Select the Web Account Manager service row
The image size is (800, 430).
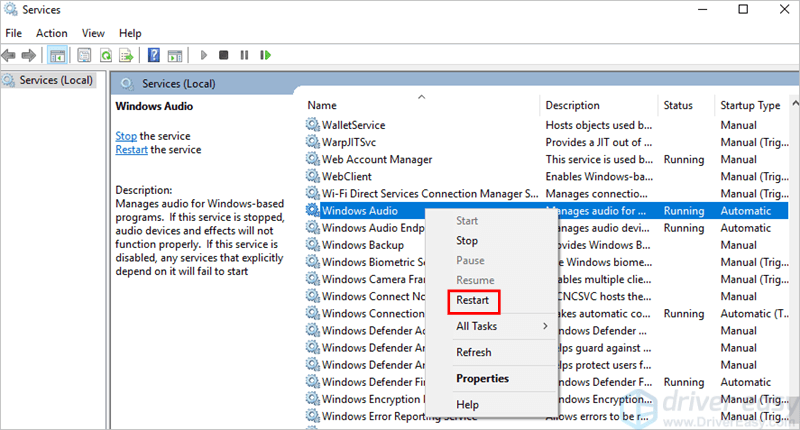coord(377,159)
